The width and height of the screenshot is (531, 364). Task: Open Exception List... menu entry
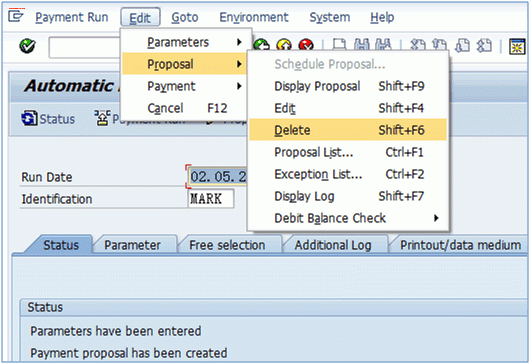coord(348,174)
